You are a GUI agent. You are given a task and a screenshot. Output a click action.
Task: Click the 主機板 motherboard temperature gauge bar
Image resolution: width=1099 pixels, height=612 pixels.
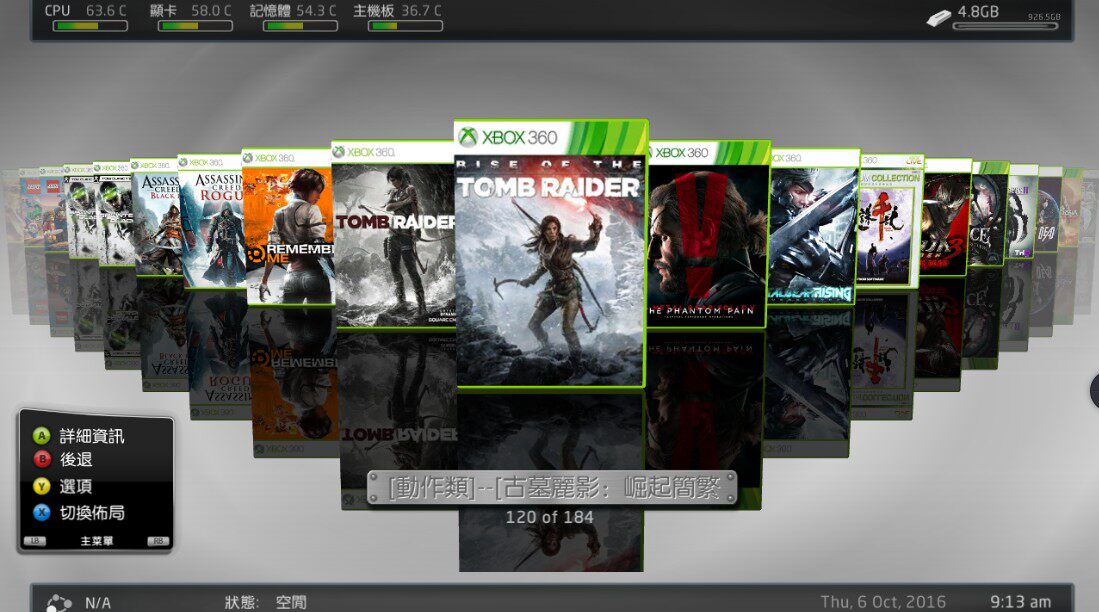click(x=405, y=26)
